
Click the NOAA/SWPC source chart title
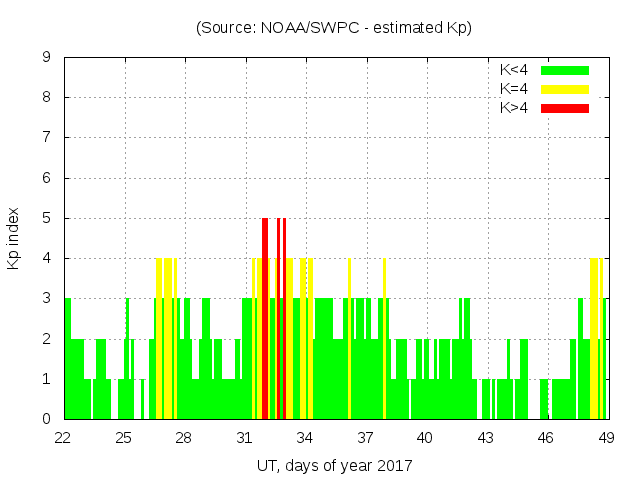pos(334,28)
